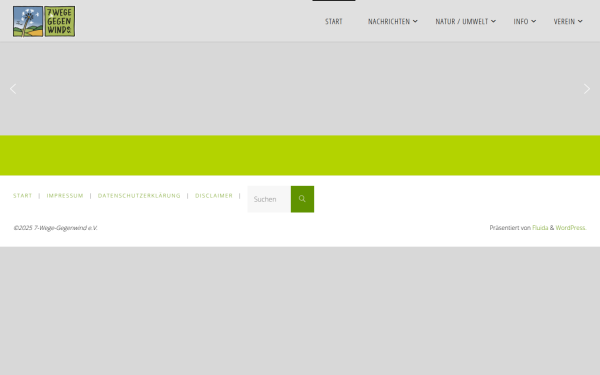Advance to next slide arrow

coord(587,89)
